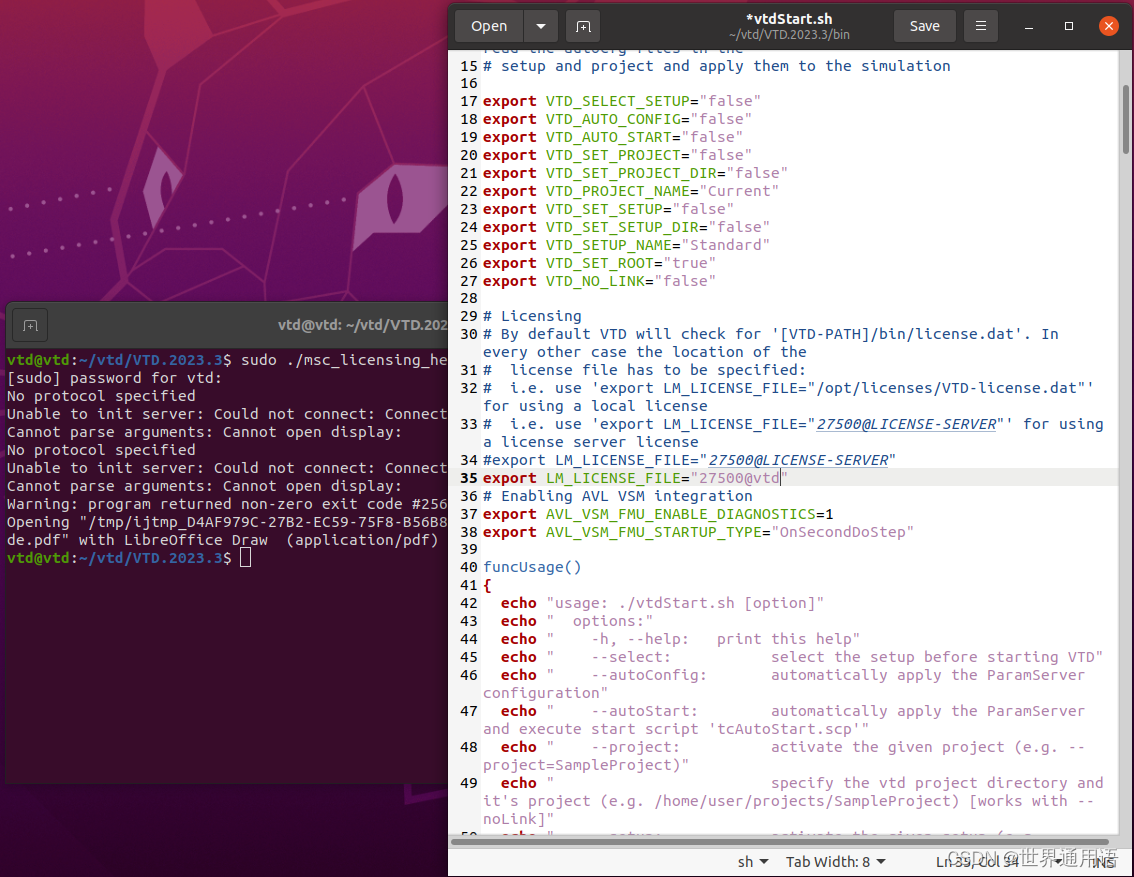Save the modified vtdStart.sh file
The image size is (1134, 877).
click(x=924, y=26)
